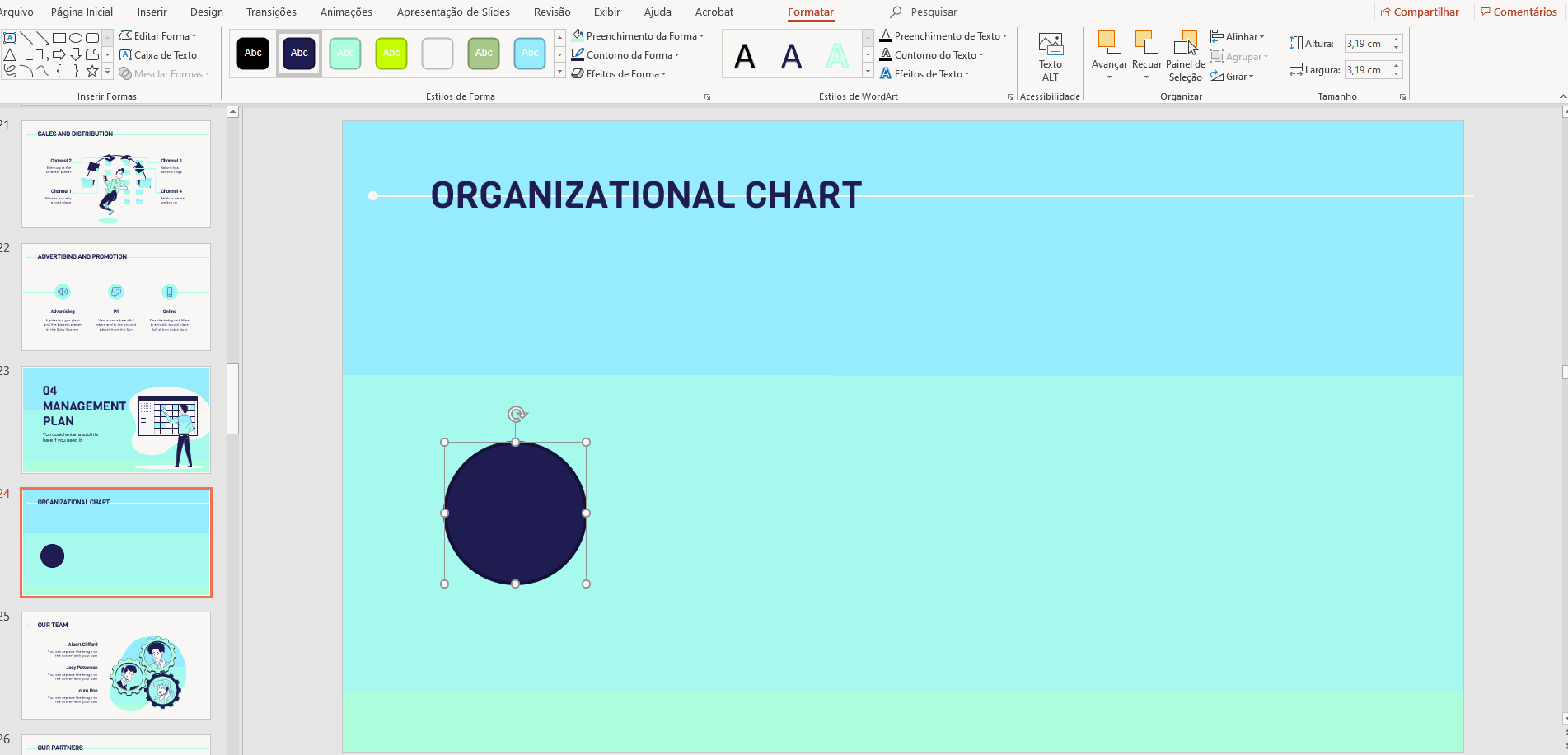
Task: Open the Transições tab
Action: click(271, 12)
